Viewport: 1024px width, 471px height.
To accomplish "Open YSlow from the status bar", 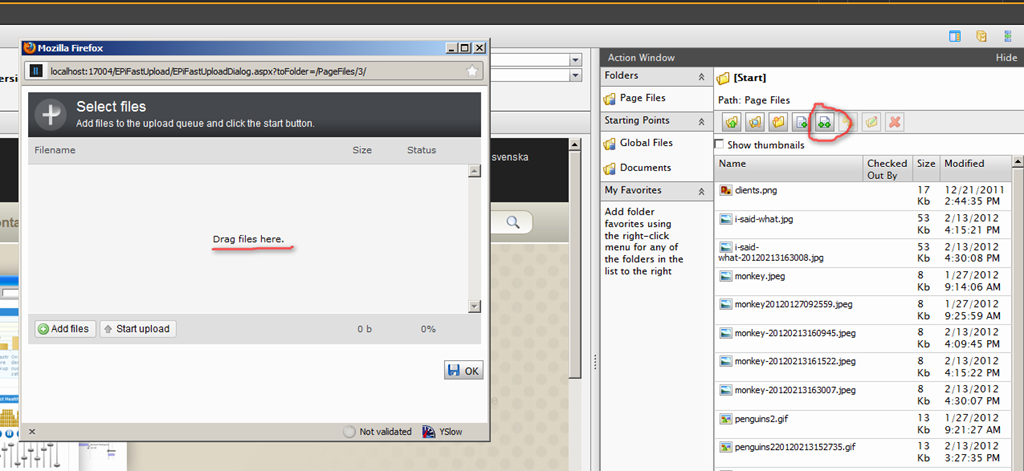I will coord(443,432).
